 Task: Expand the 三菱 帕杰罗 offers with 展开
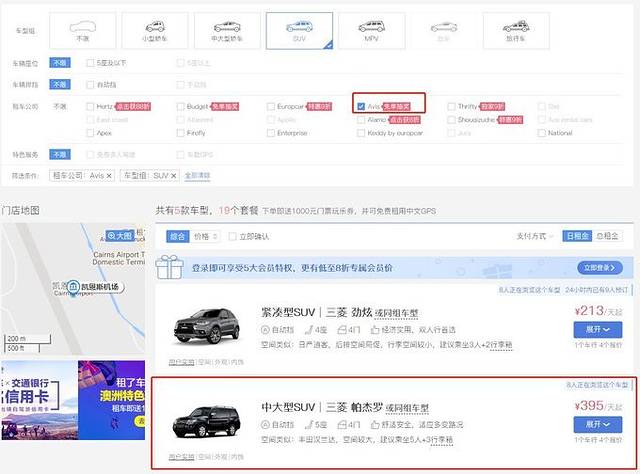pyautogui.click(x=598, y=425)
